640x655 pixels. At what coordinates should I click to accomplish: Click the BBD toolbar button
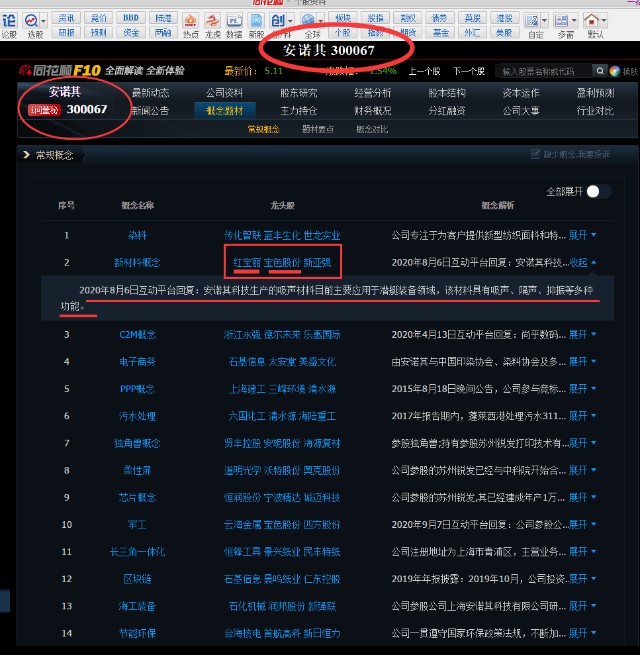click(131, 18)
